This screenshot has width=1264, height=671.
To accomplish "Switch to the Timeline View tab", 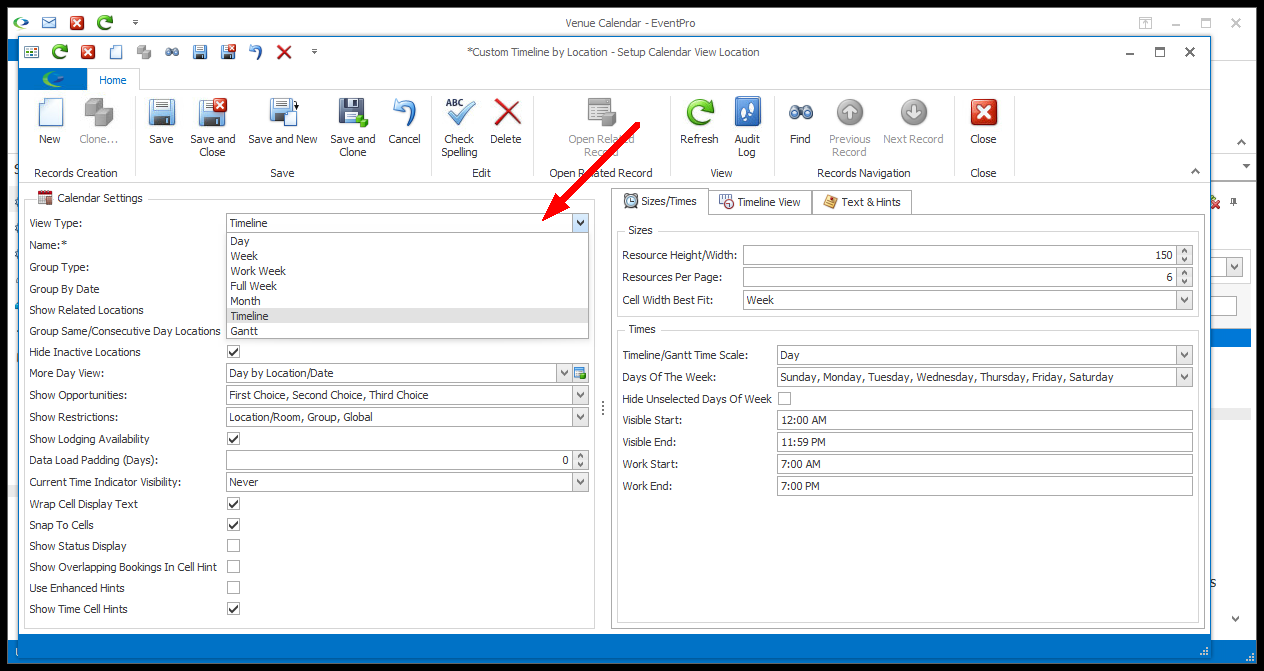I will tap(759, 202).
